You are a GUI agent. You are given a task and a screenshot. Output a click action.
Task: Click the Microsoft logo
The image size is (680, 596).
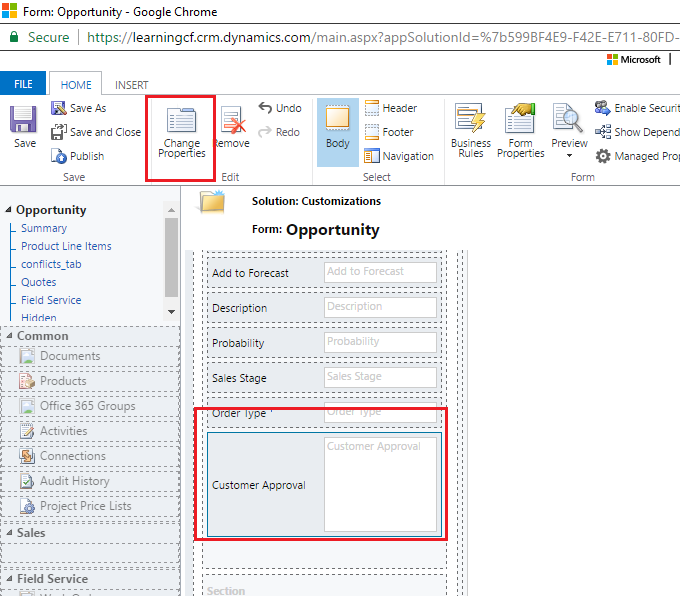click(x=634, y=59)
